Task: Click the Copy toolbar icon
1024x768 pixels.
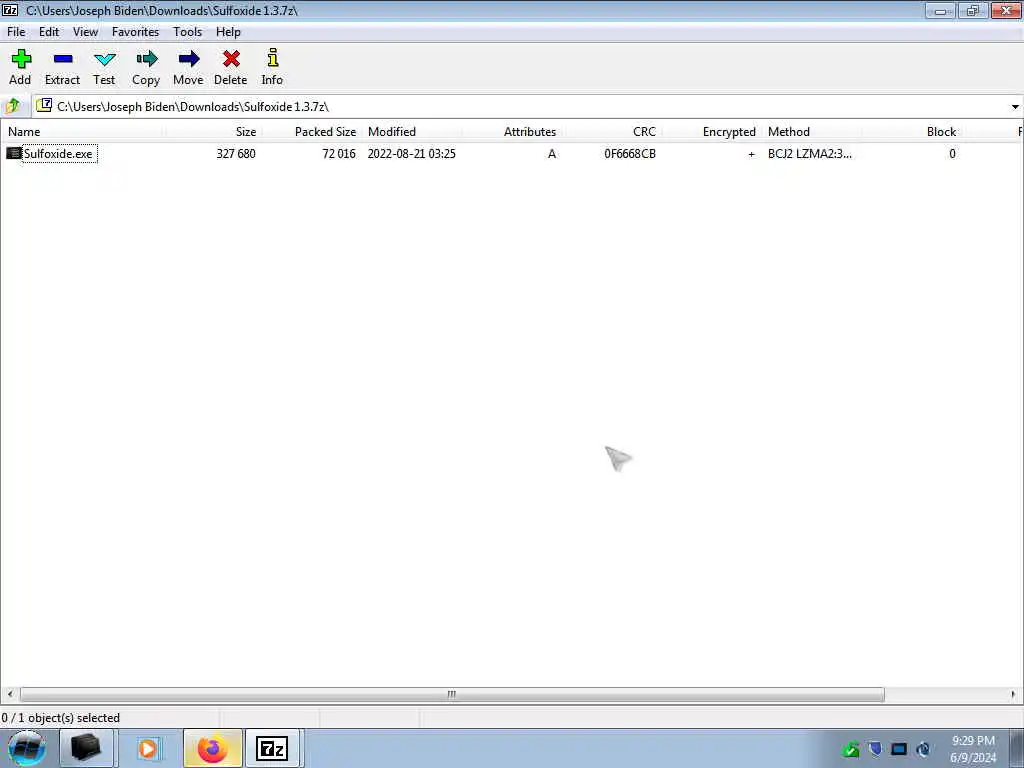Action: 146,59
